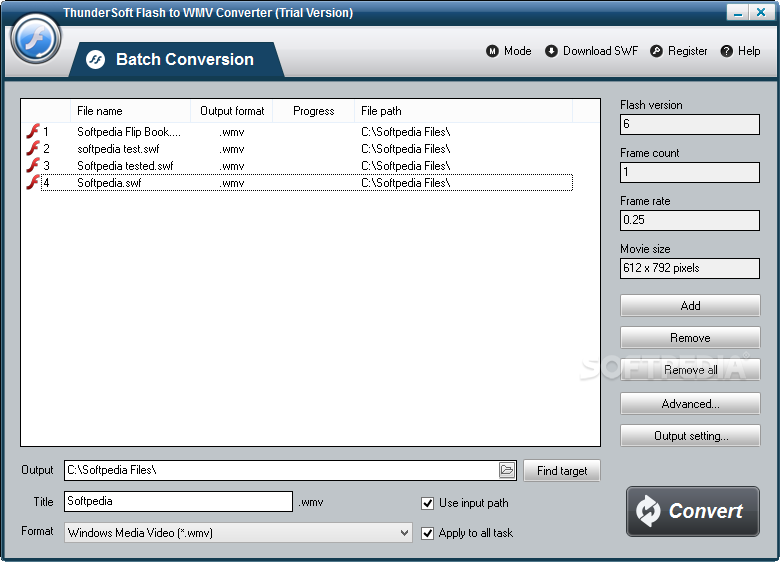This screenshot has width=780, height=562.
Task: Click the Batch Conversion tab icon
Action: [95, 59]
